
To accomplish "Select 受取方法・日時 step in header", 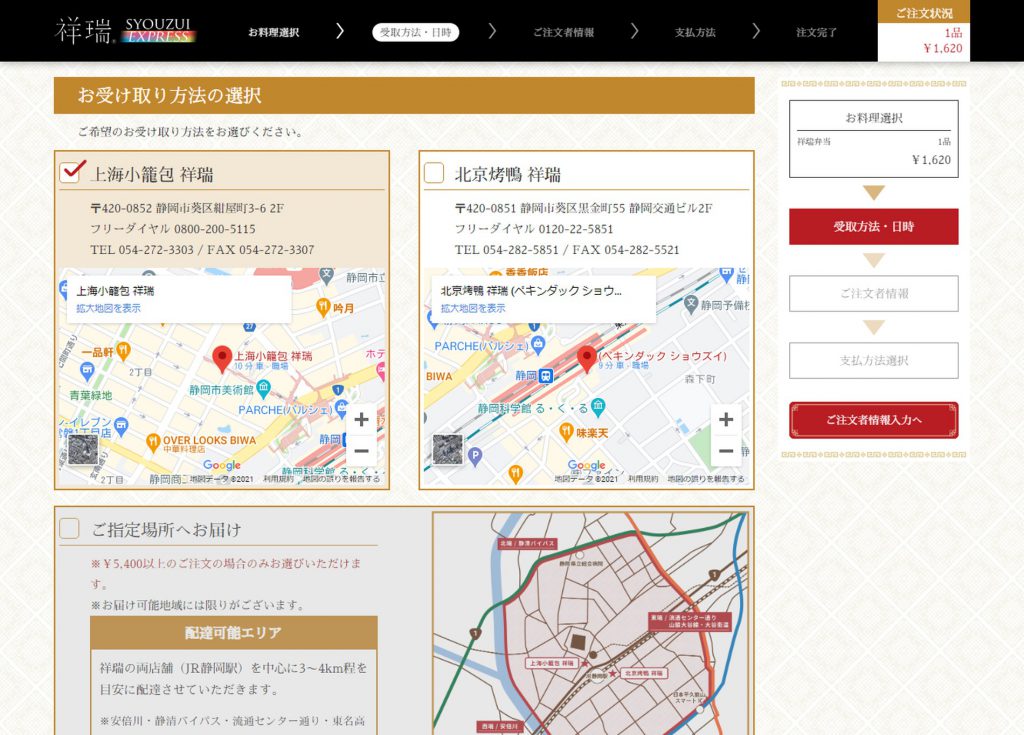I will tap(415, 32).
